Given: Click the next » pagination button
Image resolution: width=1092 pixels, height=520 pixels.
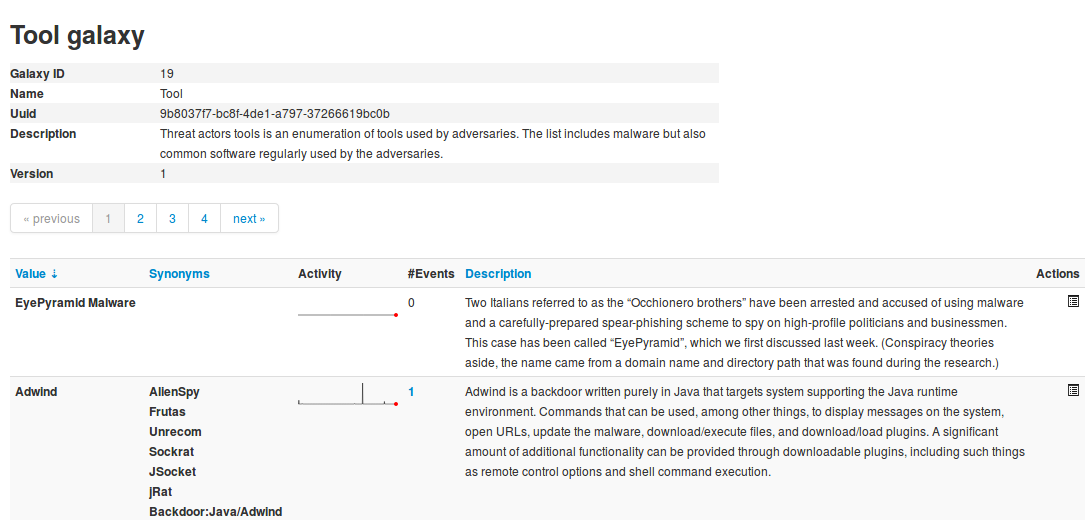Looking at the screenshot, I should coord(249,219).
